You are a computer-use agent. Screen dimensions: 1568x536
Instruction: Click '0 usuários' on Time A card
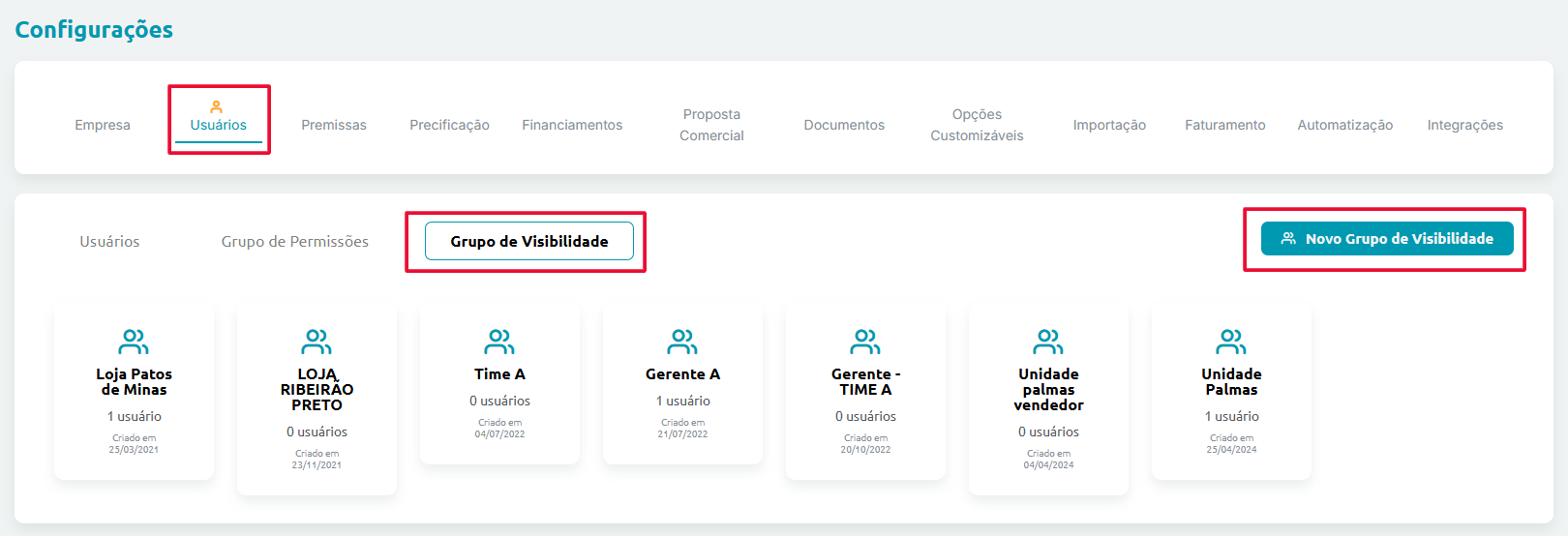499,401
